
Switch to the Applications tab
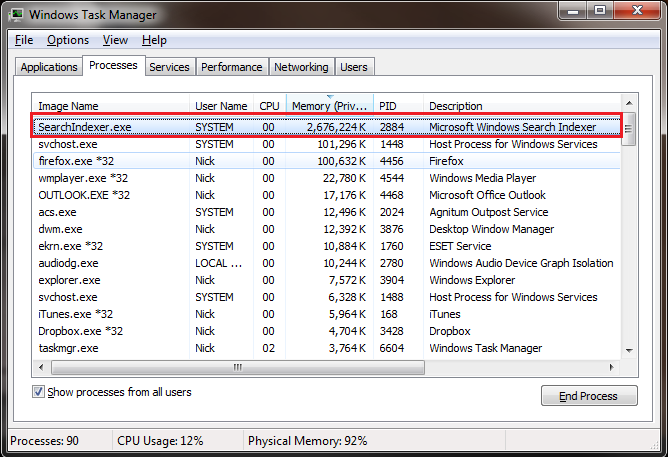click(49, 67)
